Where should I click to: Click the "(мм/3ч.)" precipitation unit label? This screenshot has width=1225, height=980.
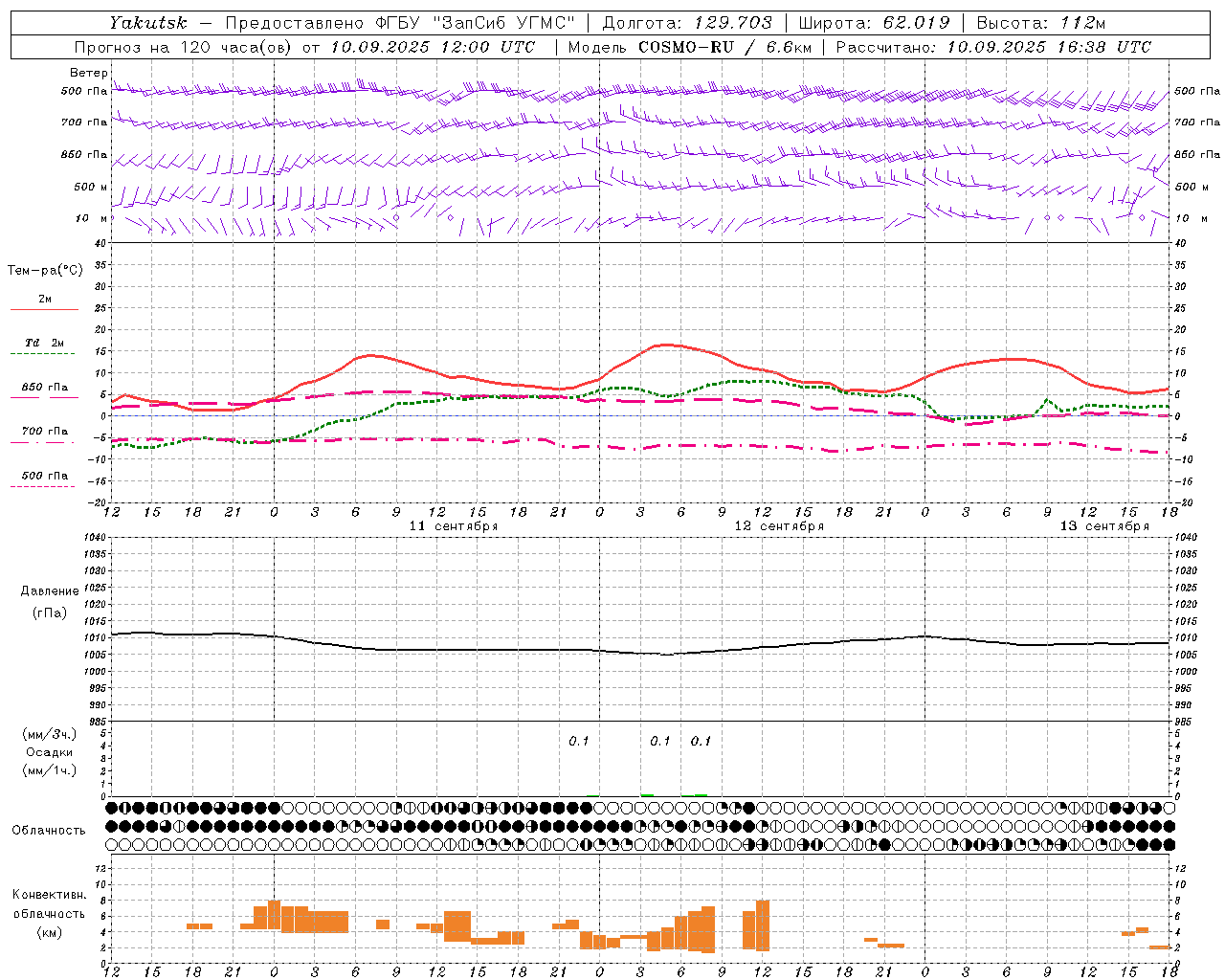50,734
